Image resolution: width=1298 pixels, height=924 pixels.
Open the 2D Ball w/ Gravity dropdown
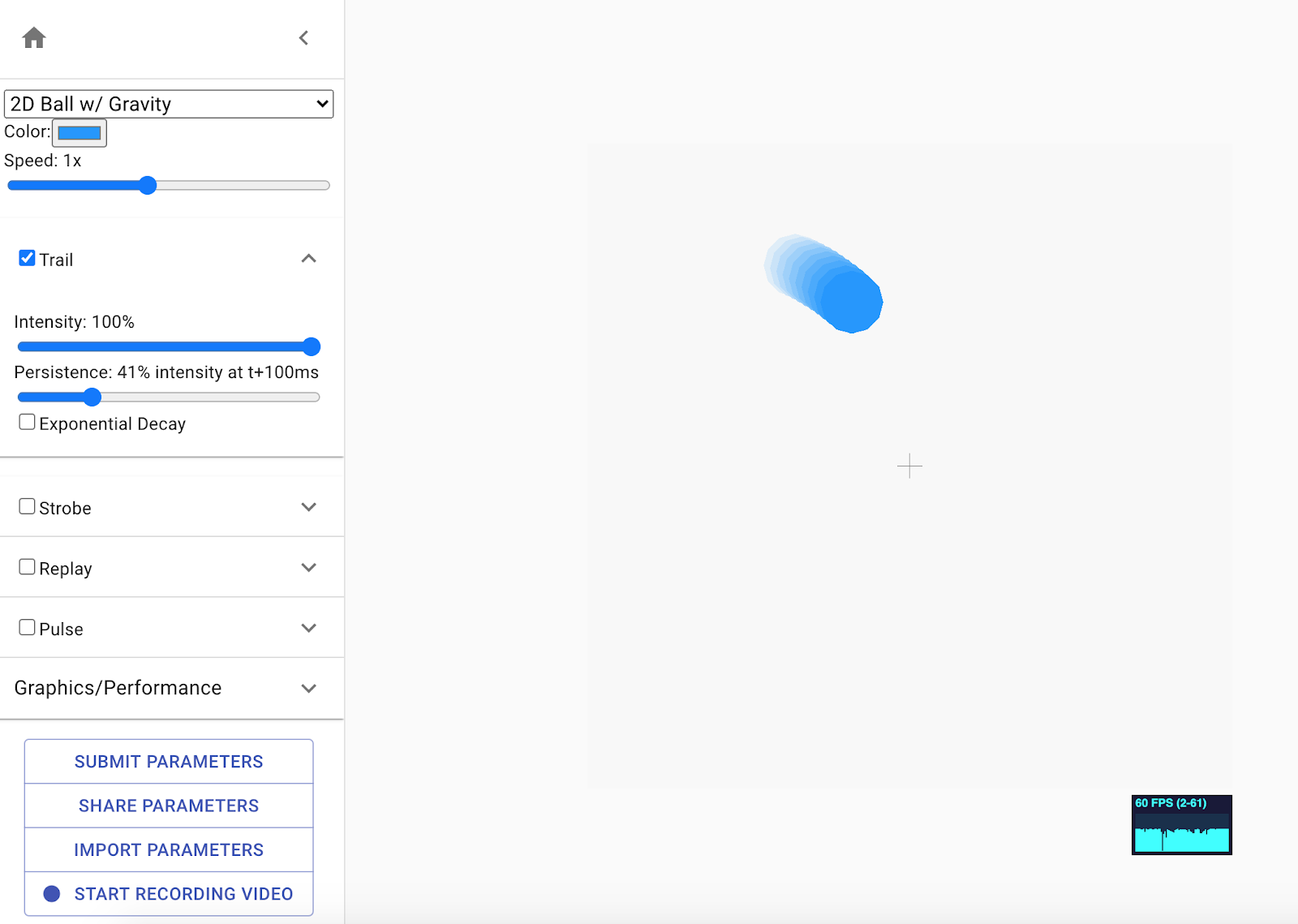coord(169,104)
